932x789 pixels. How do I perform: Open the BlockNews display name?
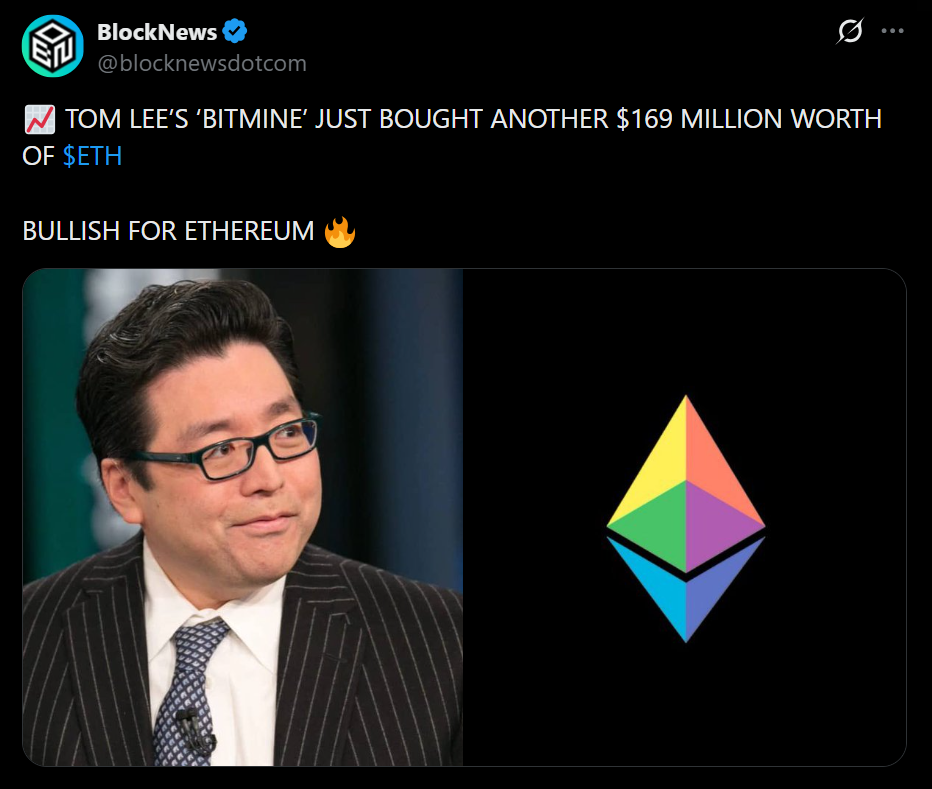(x=157, y=32)
